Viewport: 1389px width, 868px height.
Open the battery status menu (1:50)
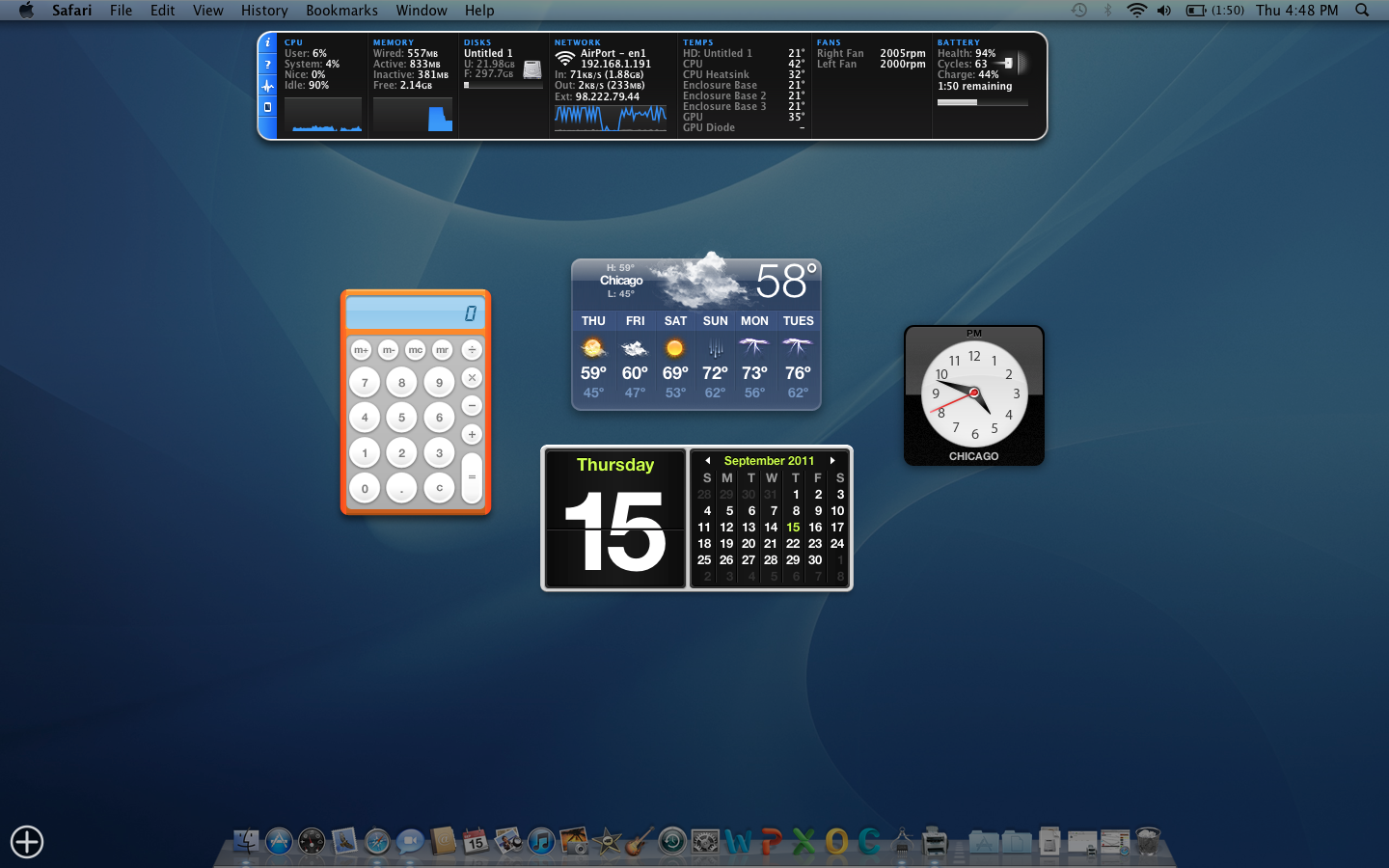pyautogui.click(x=1214, y=10)
